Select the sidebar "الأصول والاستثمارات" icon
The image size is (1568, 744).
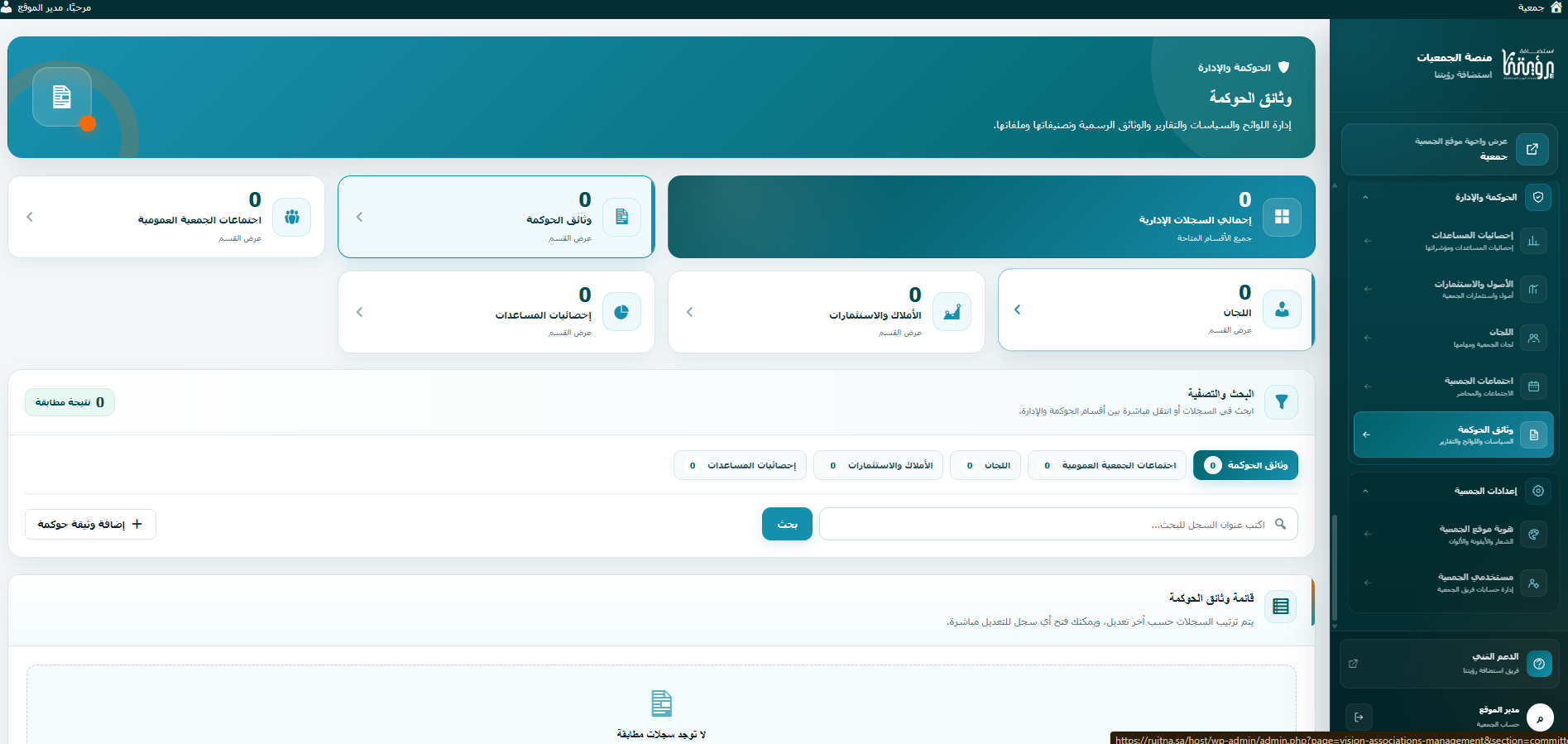[x=1533, y=289]
